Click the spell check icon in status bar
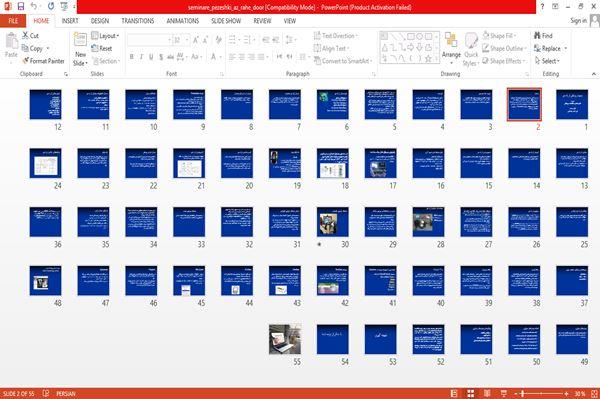This screenshot has width=600, height=399. pos(46,393)
